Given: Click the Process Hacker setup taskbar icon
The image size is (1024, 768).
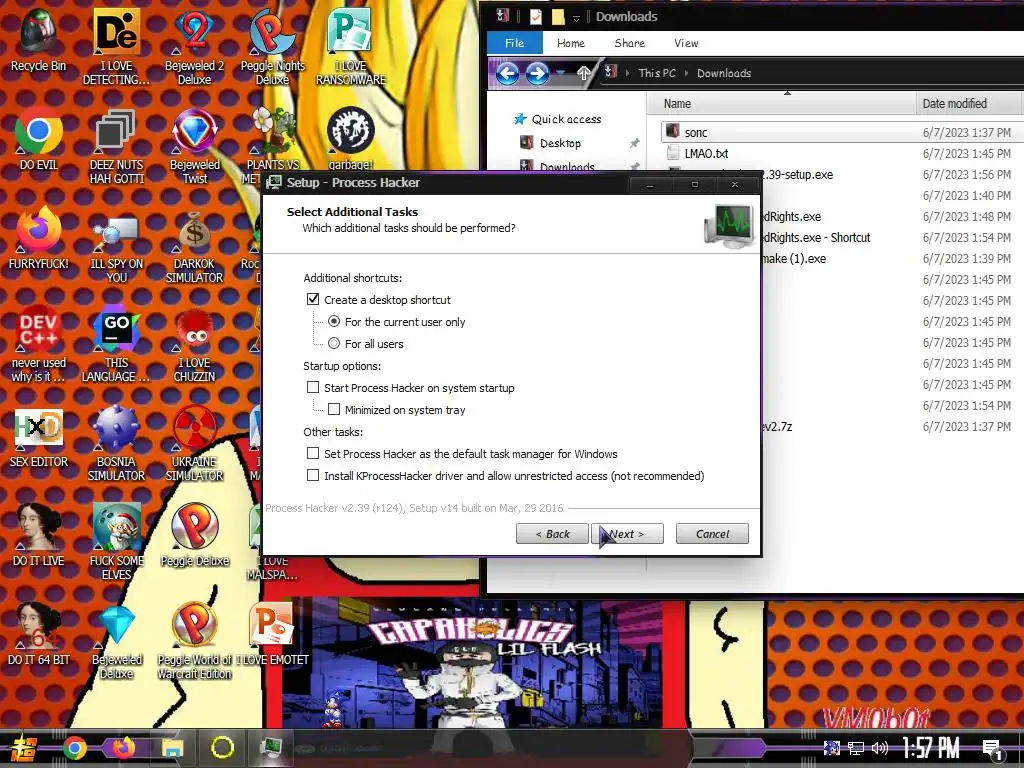Looking at the screenshot, I should (x=270, y=748).
